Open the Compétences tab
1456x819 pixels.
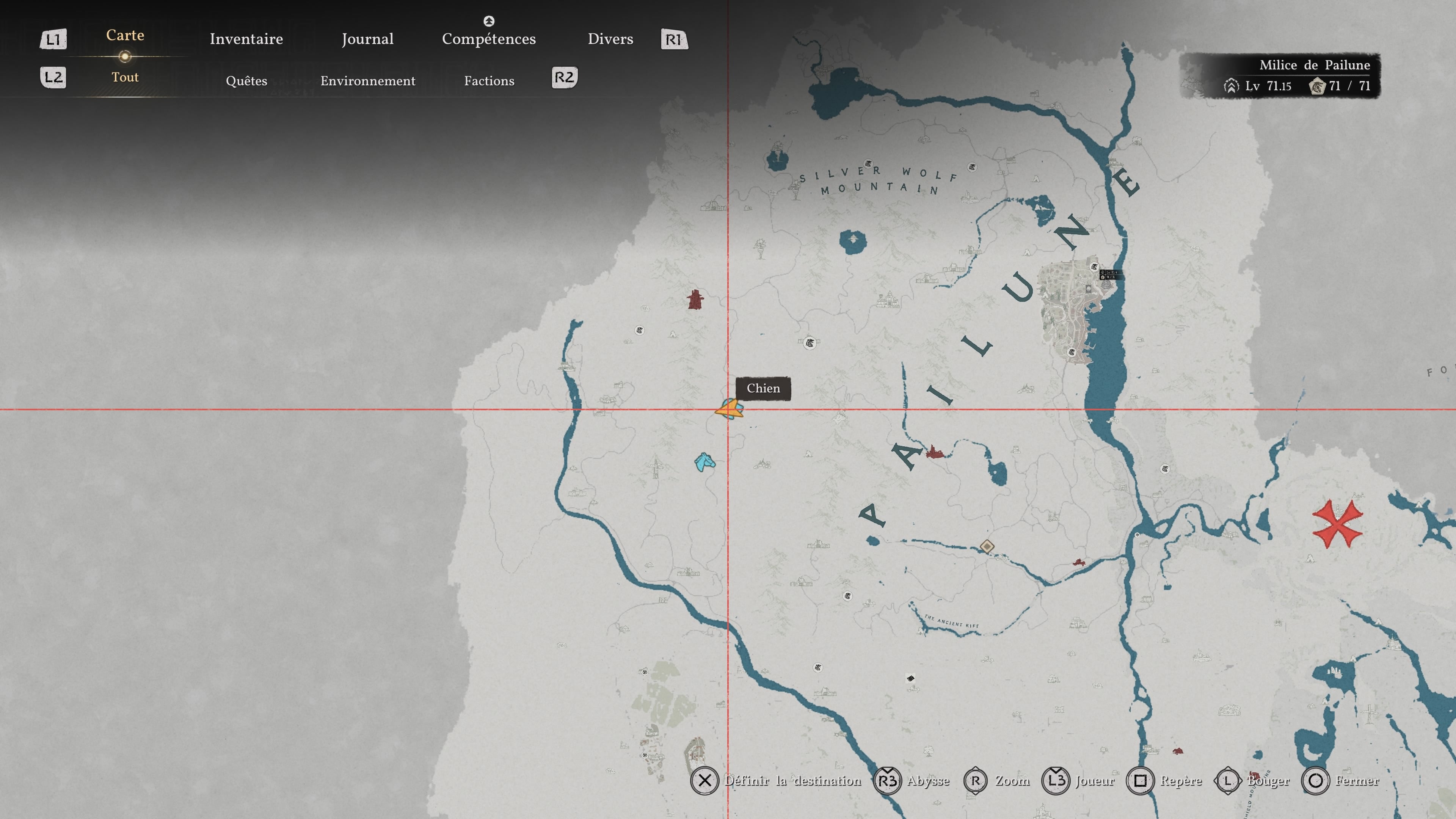pos(488,39)
